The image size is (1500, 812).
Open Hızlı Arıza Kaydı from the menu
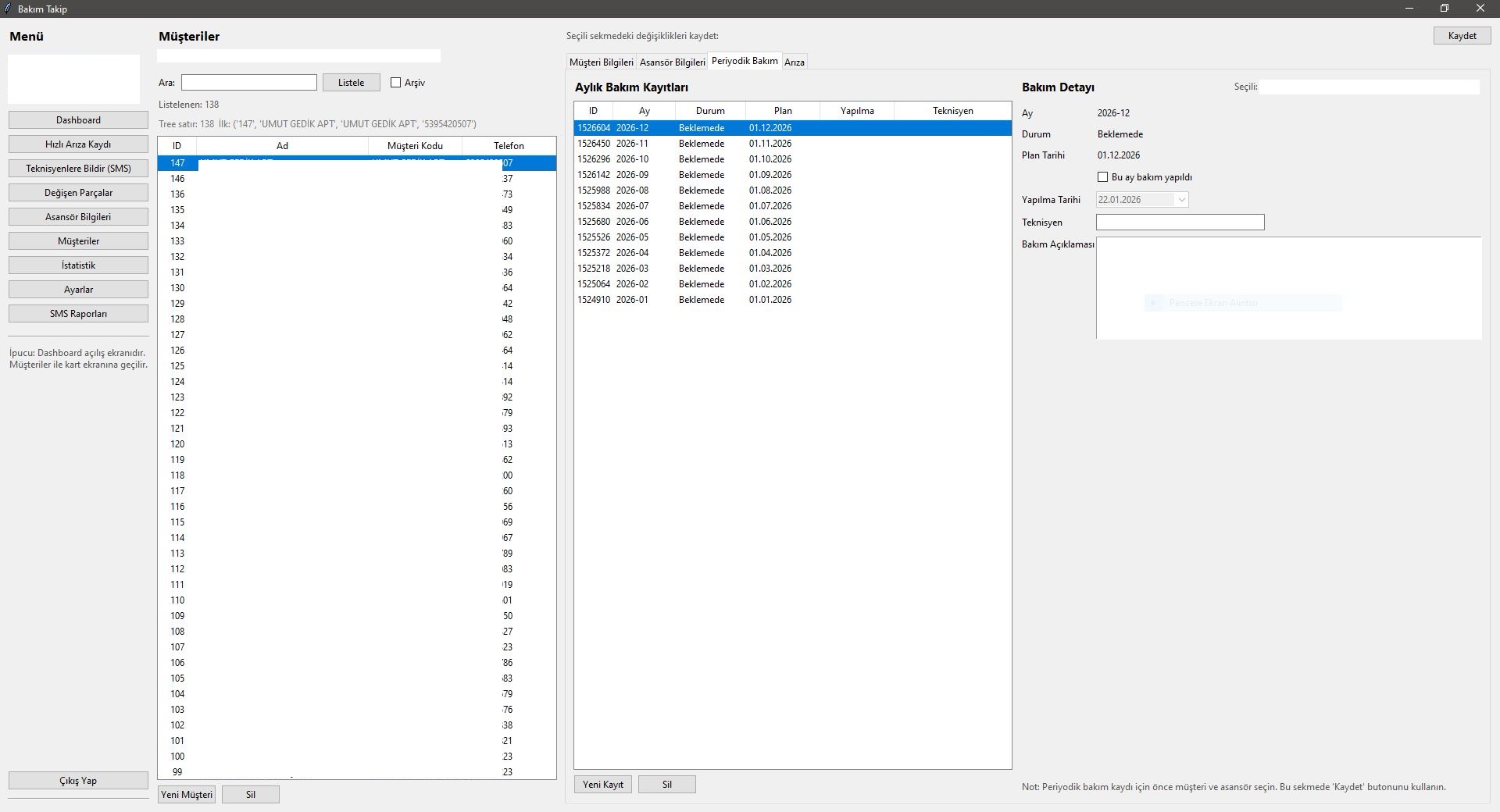coord(78,144)
